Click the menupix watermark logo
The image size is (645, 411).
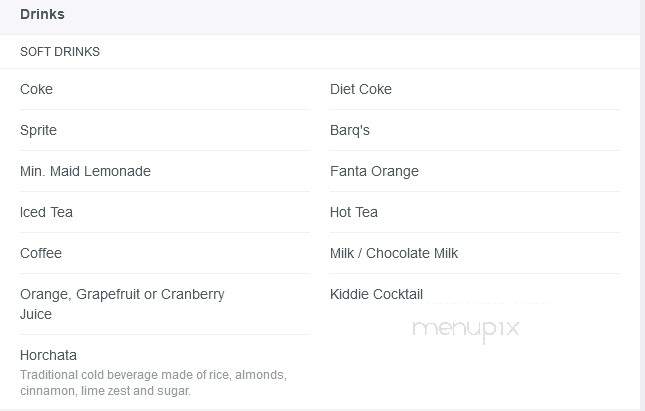466,329
